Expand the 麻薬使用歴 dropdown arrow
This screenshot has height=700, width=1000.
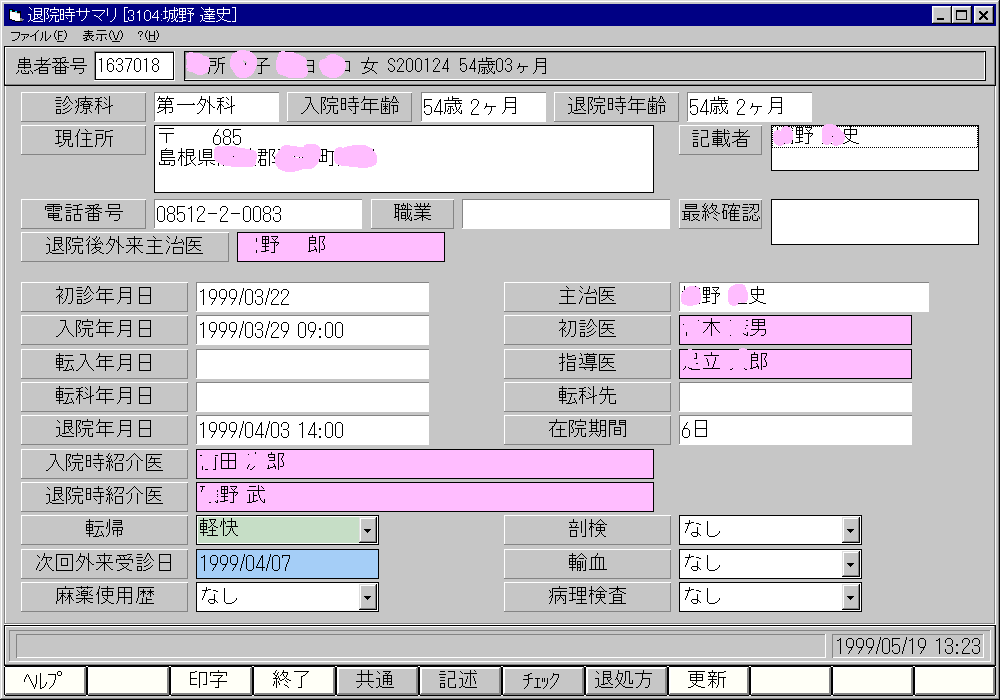(x=368, y=597)
